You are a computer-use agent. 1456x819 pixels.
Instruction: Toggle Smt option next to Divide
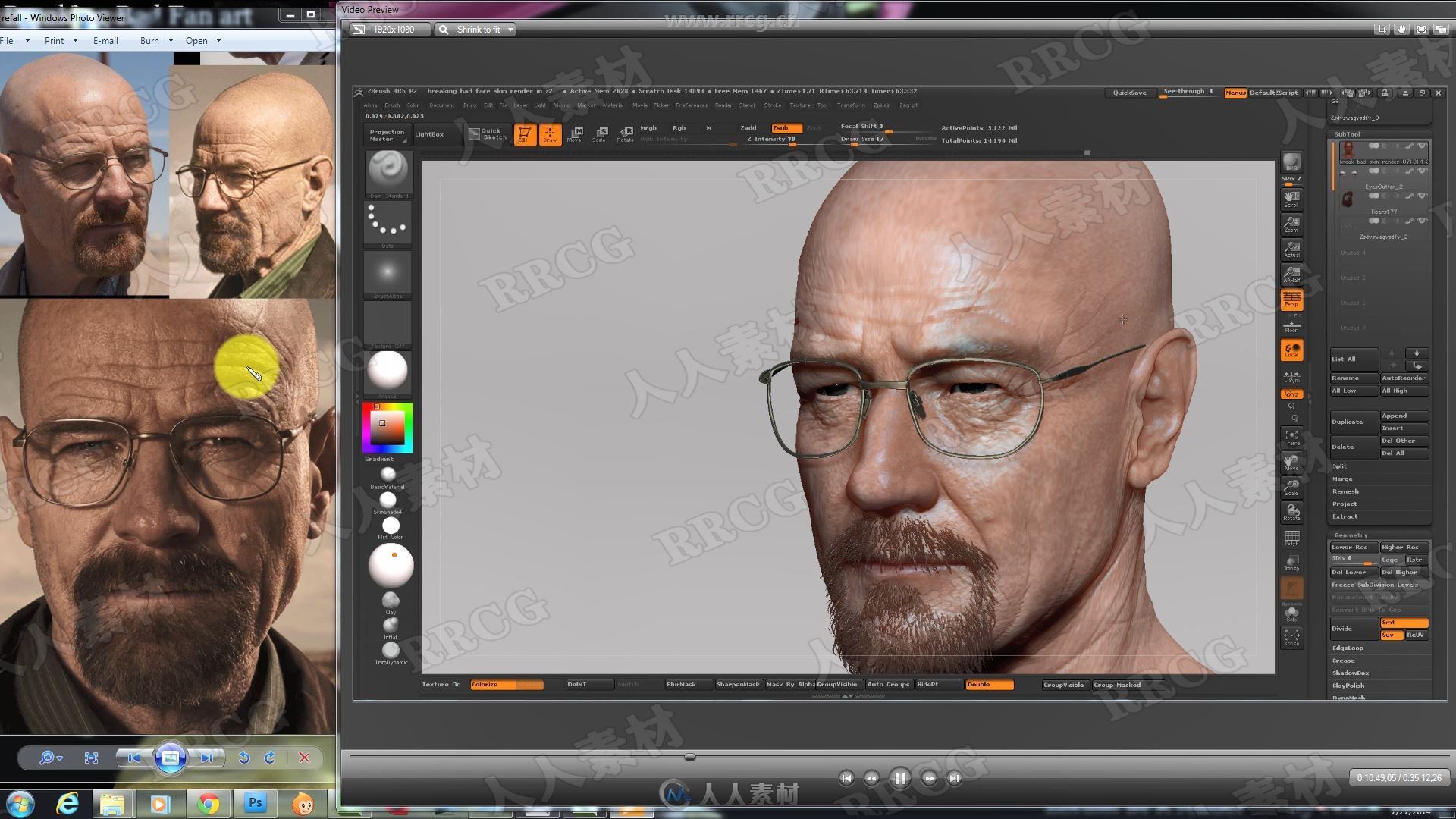coord(1404,623)
